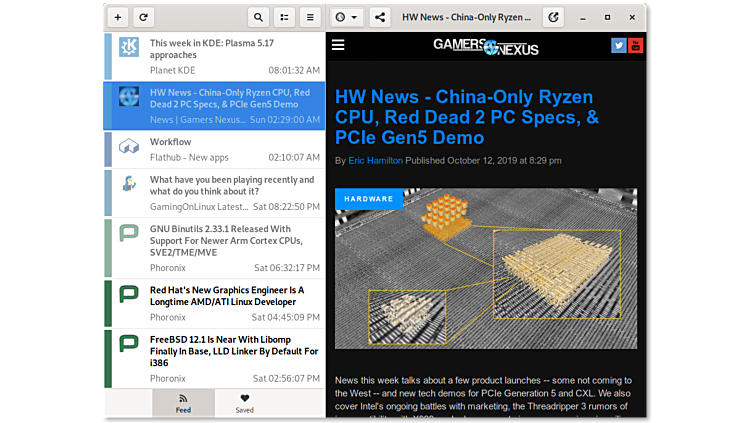The width and height of the screenshot is (752, 423).
Task: Switch to the Feed tab
Action: click(x=183, y=403)
